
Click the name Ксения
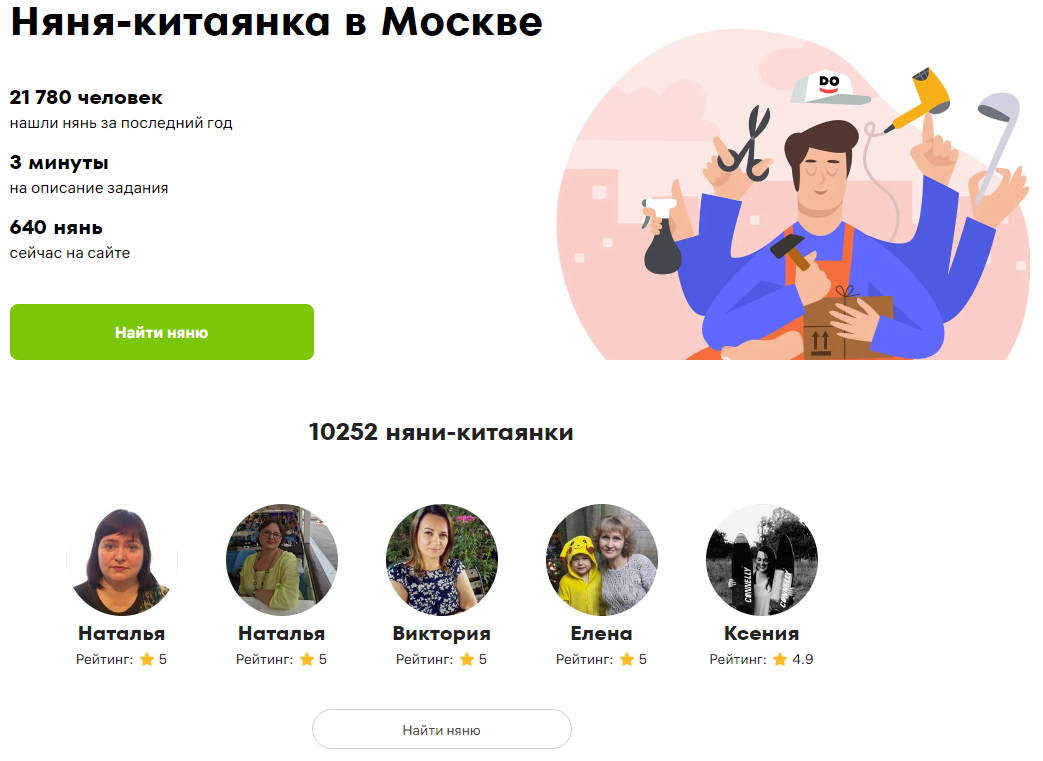coord(762,633)
